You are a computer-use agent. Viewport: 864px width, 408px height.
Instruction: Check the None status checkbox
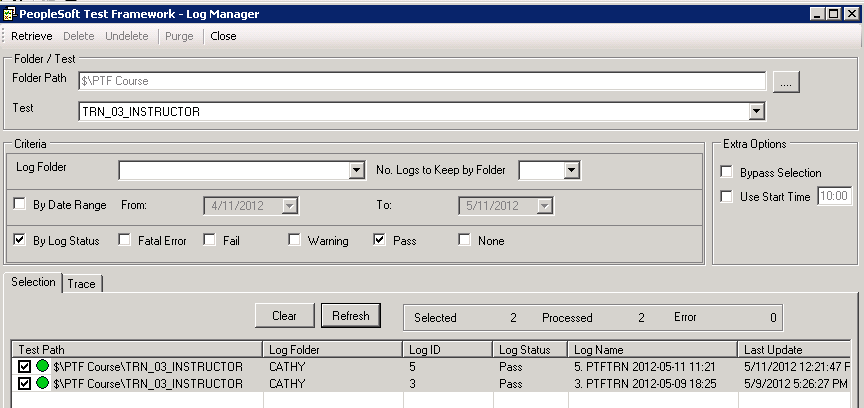click(465, 240)
